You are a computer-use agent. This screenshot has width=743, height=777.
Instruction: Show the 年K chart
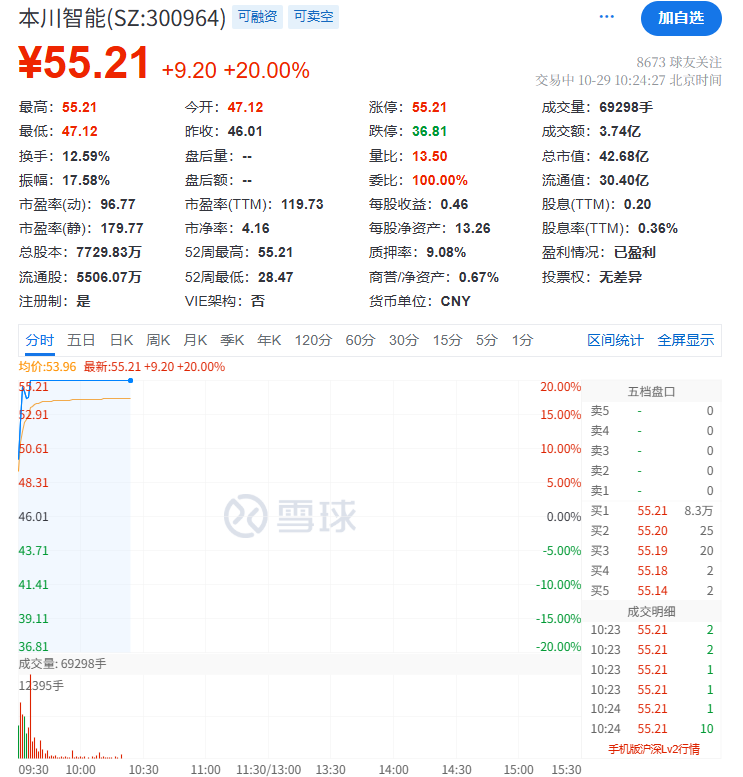tap(269, 340)
